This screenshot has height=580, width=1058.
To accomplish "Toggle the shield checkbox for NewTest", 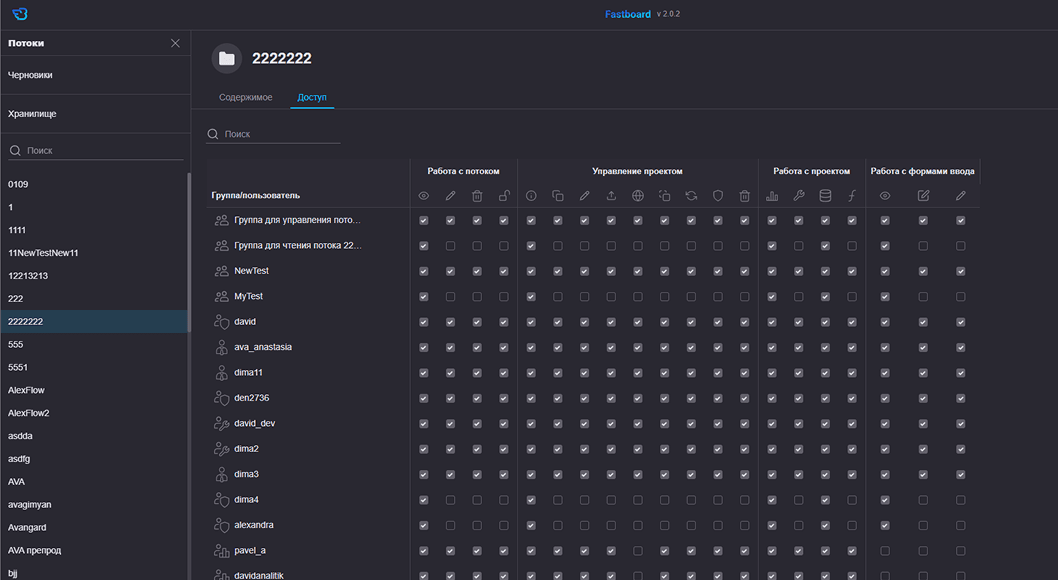I will click(718, 271).
